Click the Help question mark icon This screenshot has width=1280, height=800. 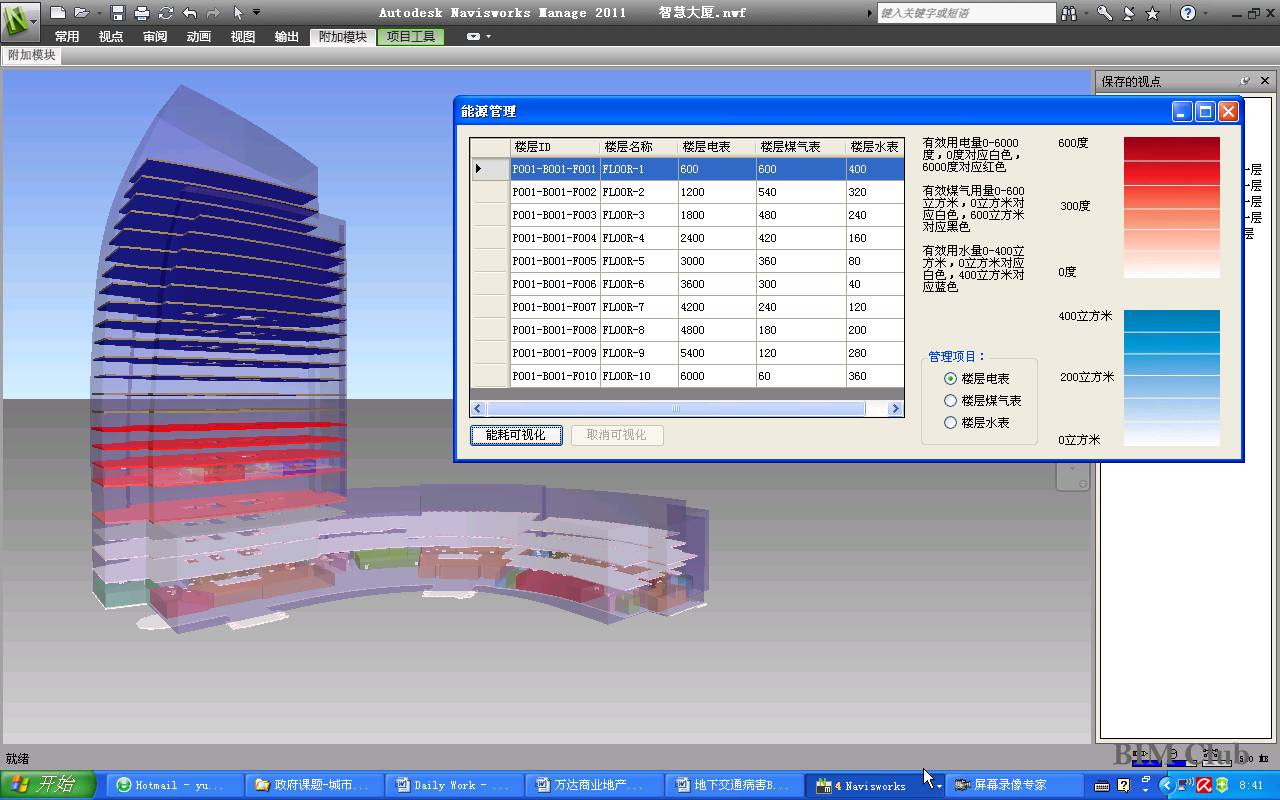click(1187, 13)
